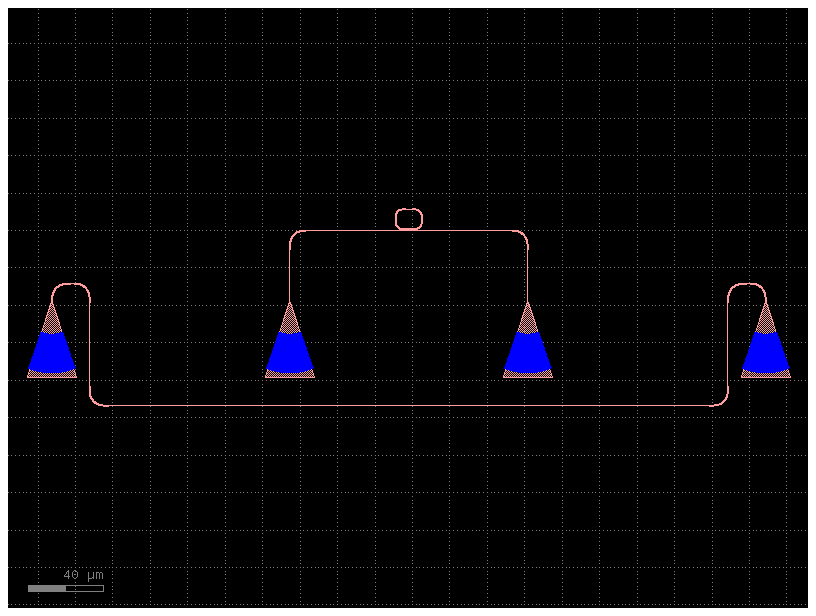The width and height of the screenshot is (816, 616).
Task: Click the rightmost blue grating coupler
Action: 766,350
